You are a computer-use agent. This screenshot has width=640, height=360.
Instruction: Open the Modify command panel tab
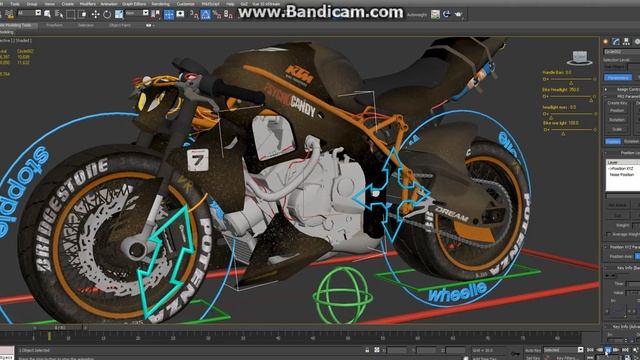[616, 42]
